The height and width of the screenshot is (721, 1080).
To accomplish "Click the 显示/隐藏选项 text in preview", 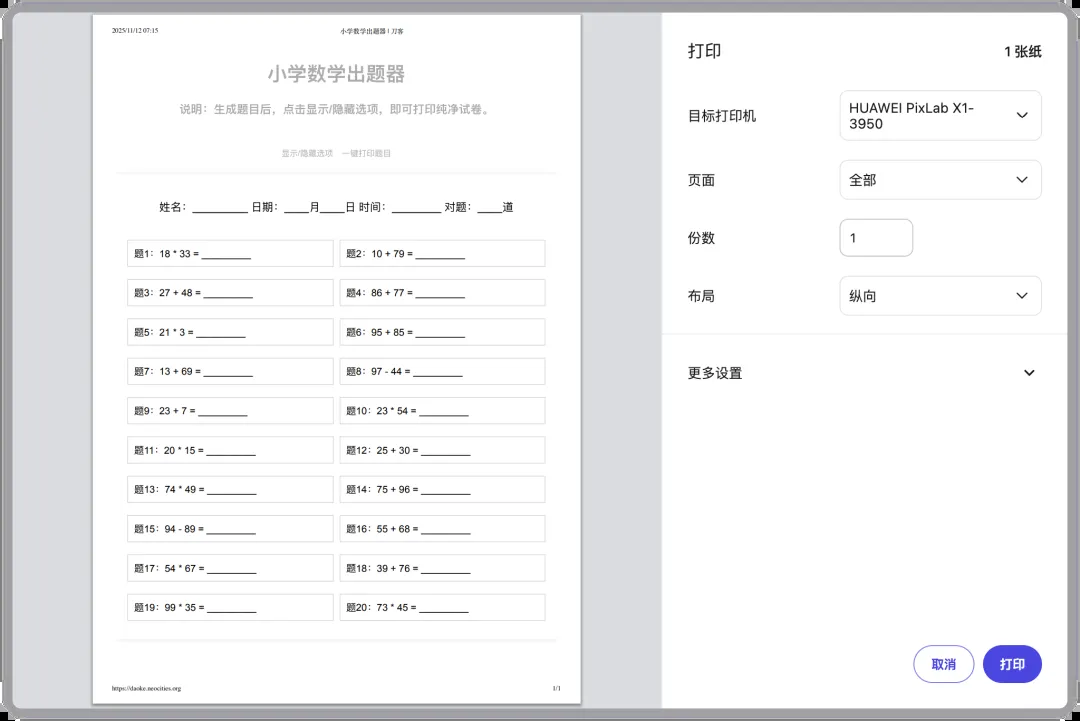I will [x=307, y=154].
